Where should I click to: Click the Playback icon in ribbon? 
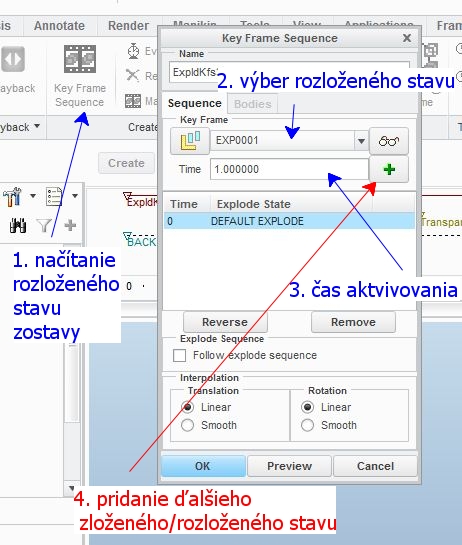(13, 59)
